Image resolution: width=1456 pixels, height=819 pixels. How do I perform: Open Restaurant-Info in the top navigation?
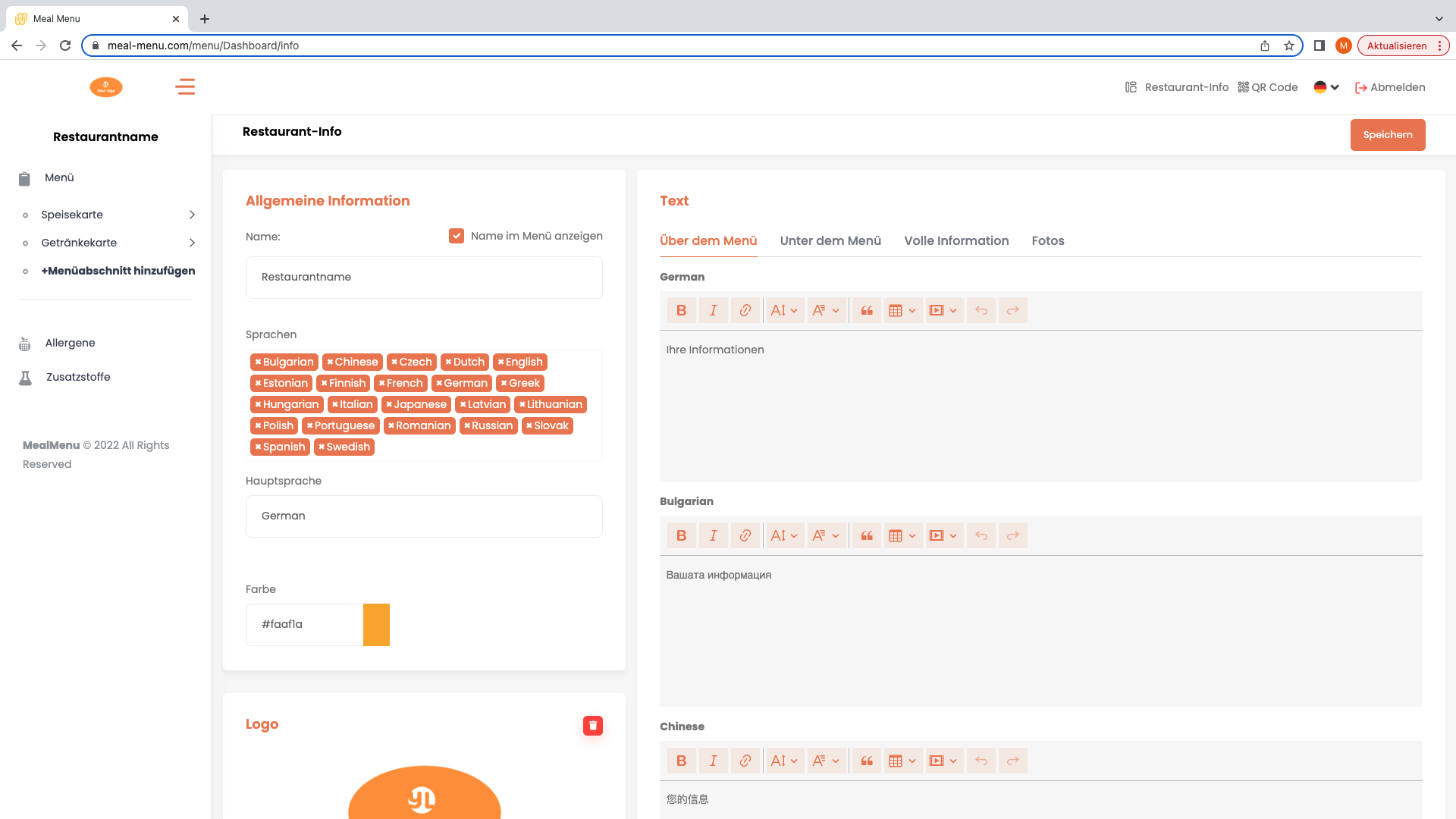(1177, 87)
